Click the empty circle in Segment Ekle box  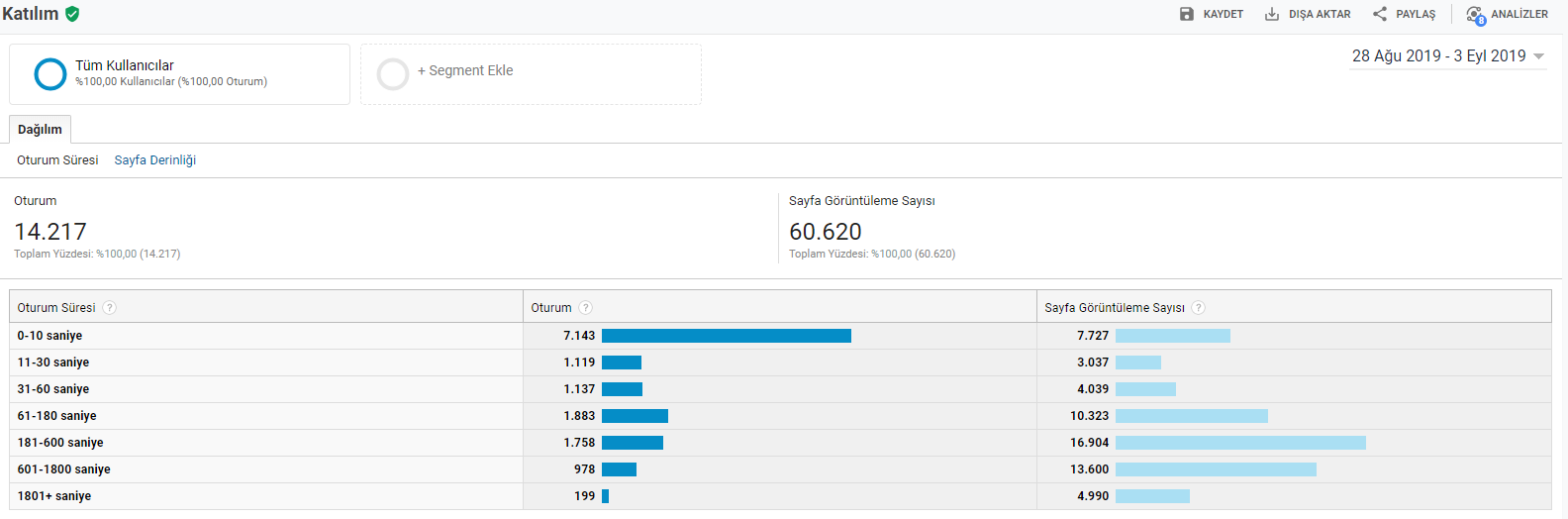(x=393, y=74)
